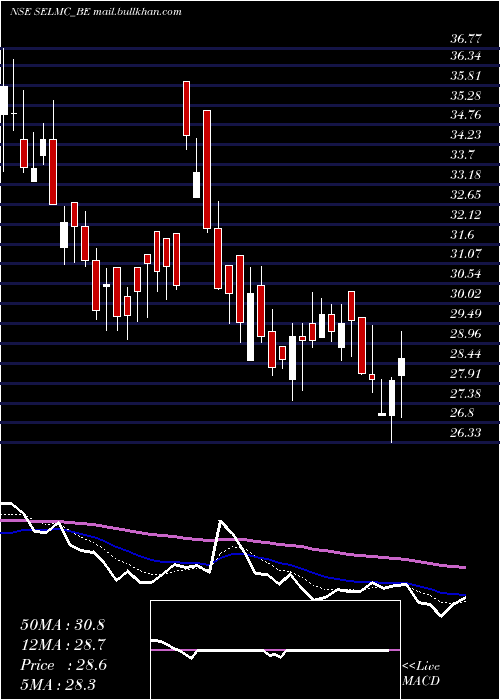This screenshot has height=700, width=500.
Task: Click the Price : 28.6 reading
Action: (63, 665)
